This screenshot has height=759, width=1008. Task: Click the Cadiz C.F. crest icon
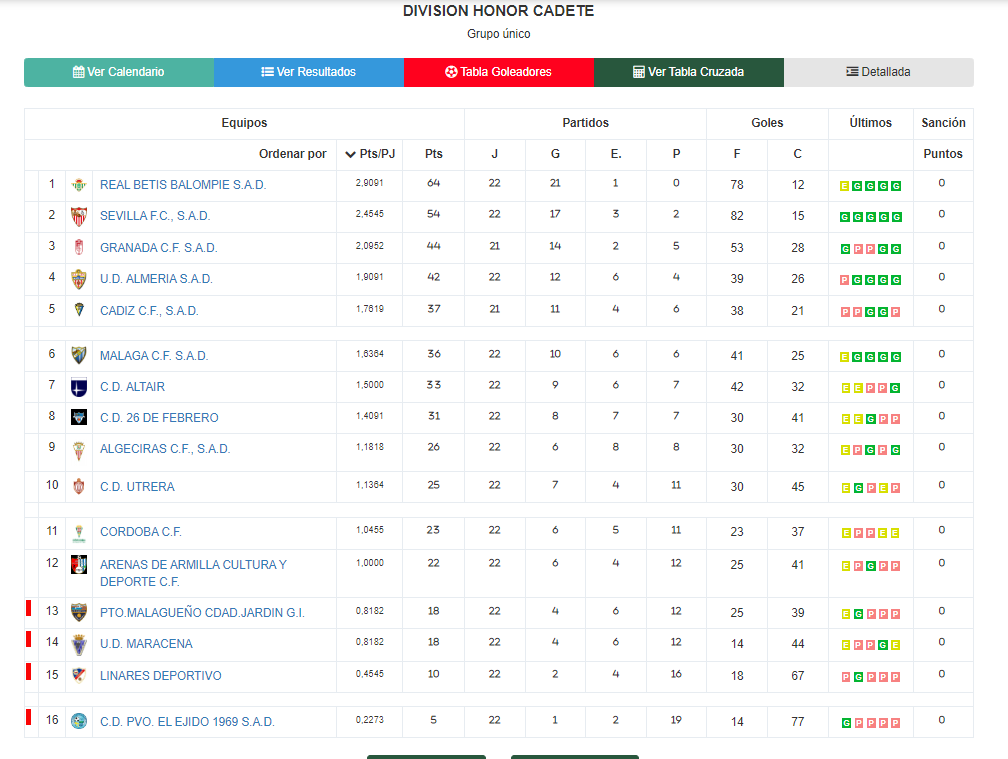point(79,310)
